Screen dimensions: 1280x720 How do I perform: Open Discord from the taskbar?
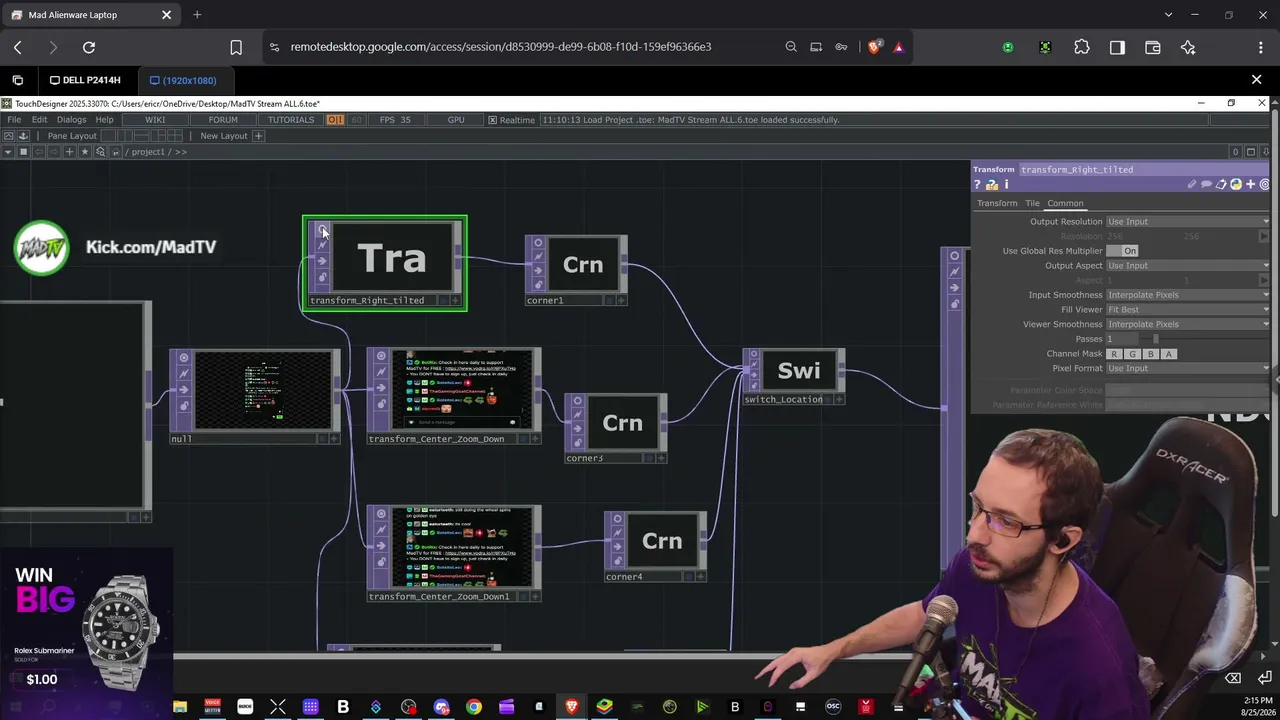441,707
